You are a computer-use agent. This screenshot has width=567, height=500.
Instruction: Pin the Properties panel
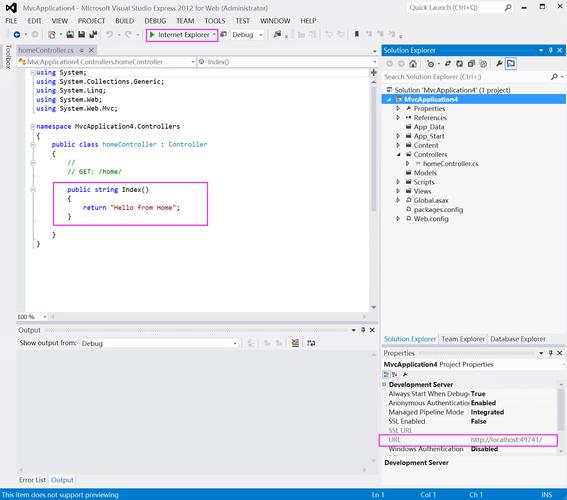click(551, 353)
